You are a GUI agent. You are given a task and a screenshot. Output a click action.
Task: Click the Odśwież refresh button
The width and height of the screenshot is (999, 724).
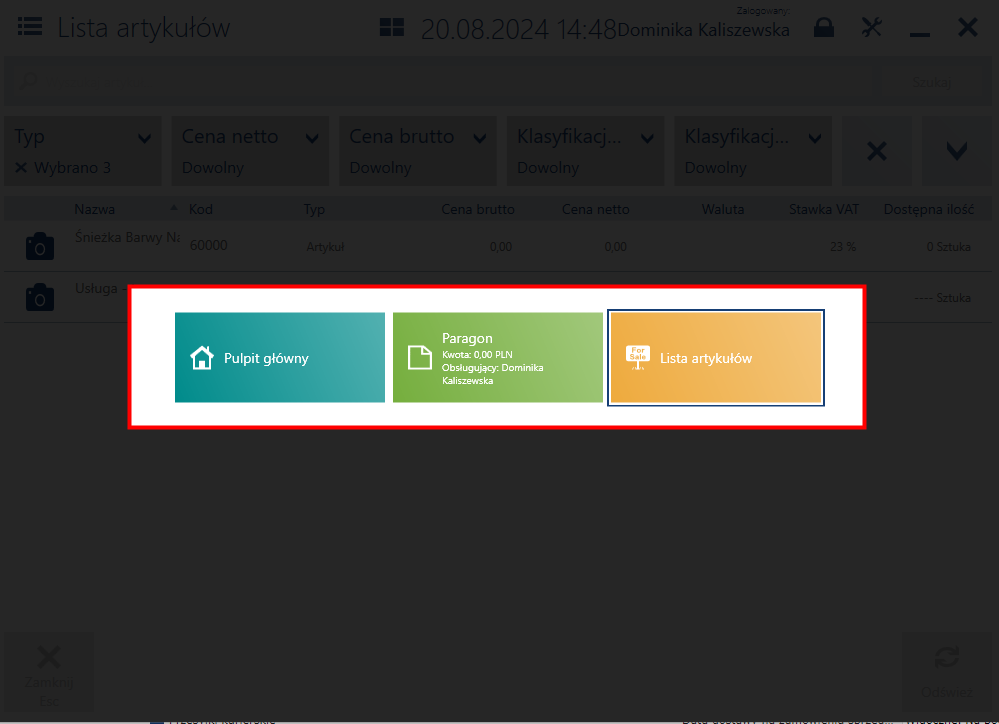(x=947, y=672)
